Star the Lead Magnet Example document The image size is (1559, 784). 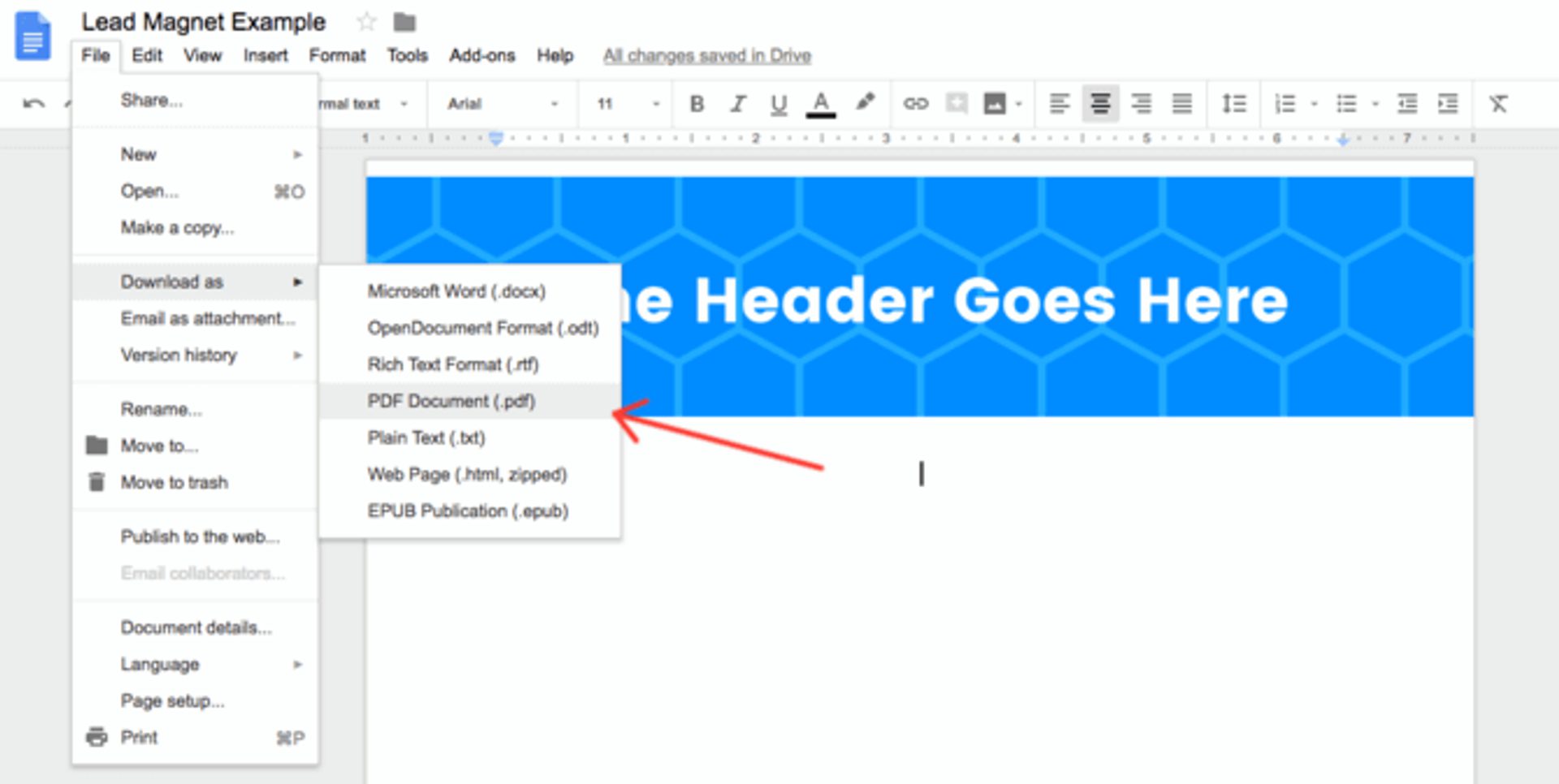point(367,22)
